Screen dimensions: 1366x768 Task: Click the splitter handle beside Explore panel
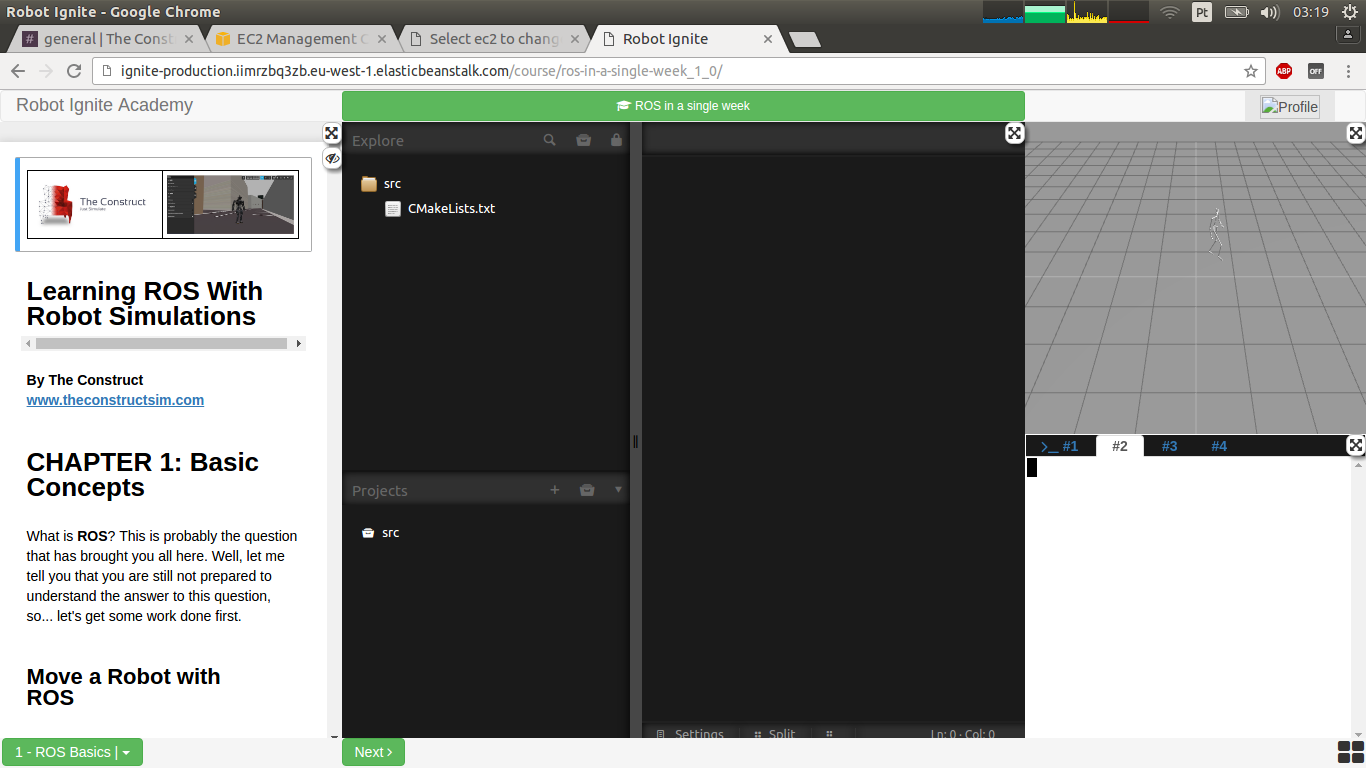(635, 441)
